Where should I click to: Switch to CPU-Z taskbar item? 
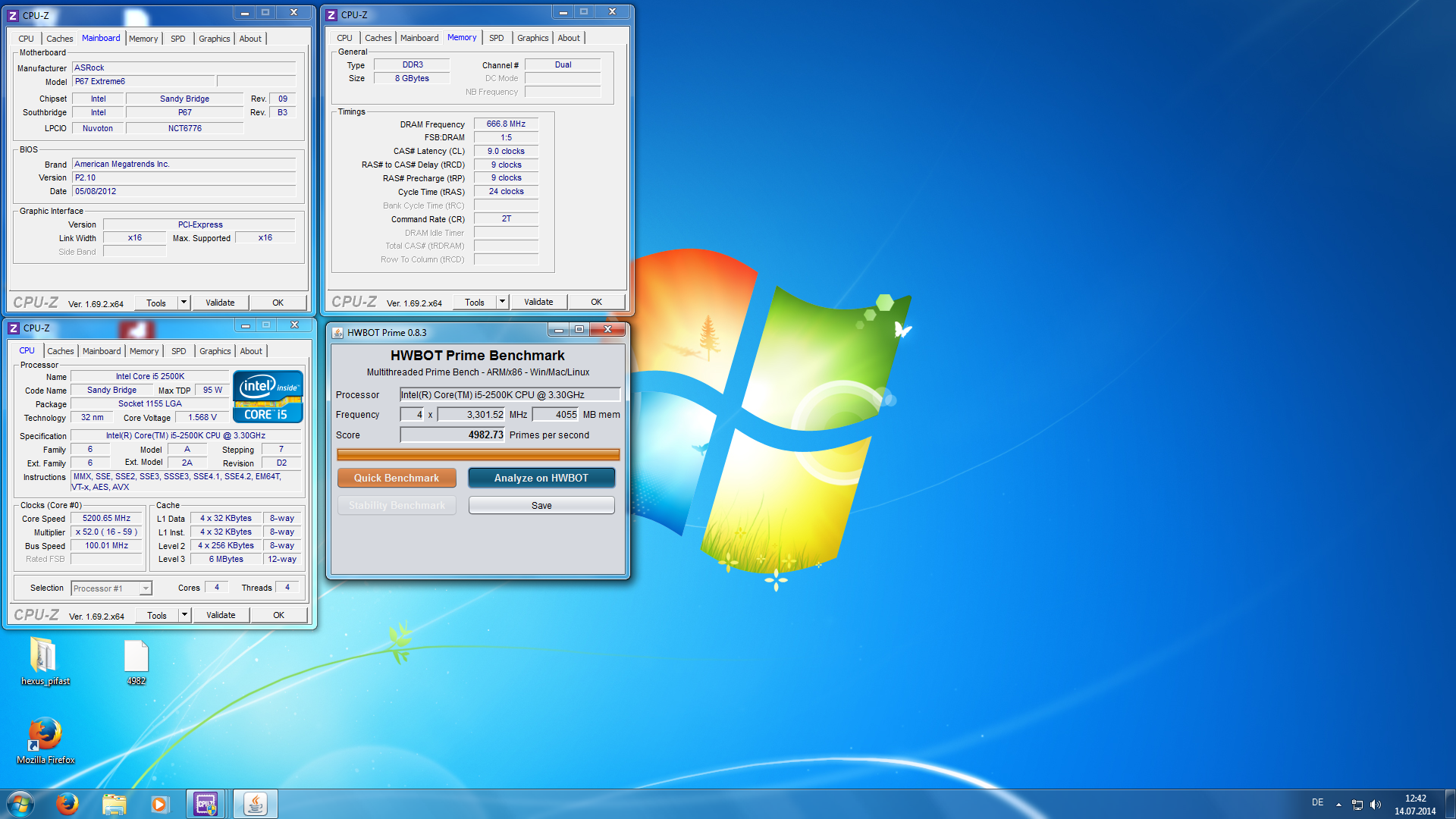pyautogui.click(x=206, y=804)
